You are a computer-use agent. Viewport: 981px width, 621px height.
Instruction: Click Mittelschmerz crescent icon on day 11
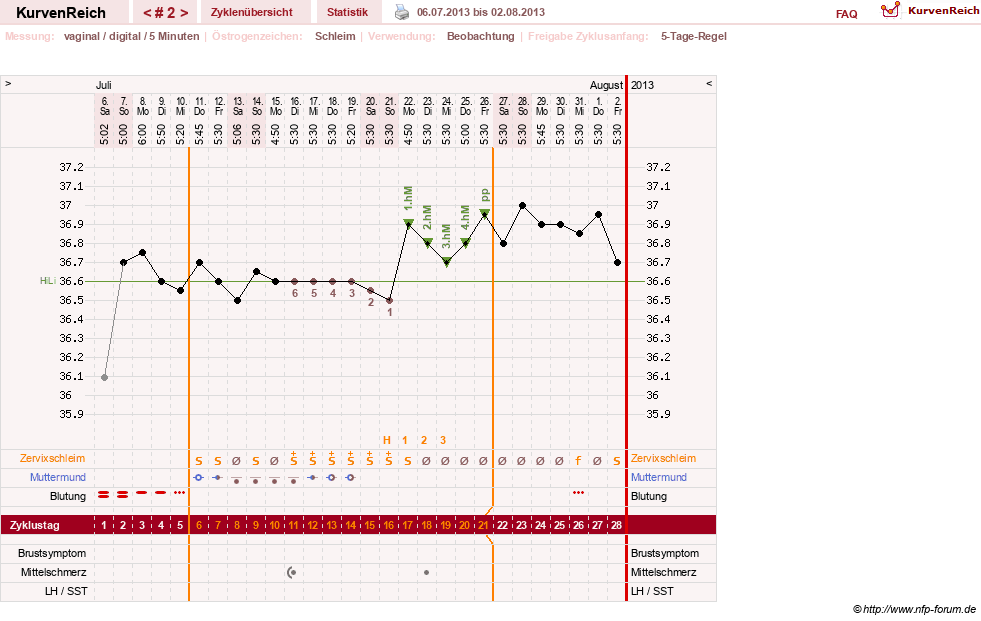pos(292,572)
